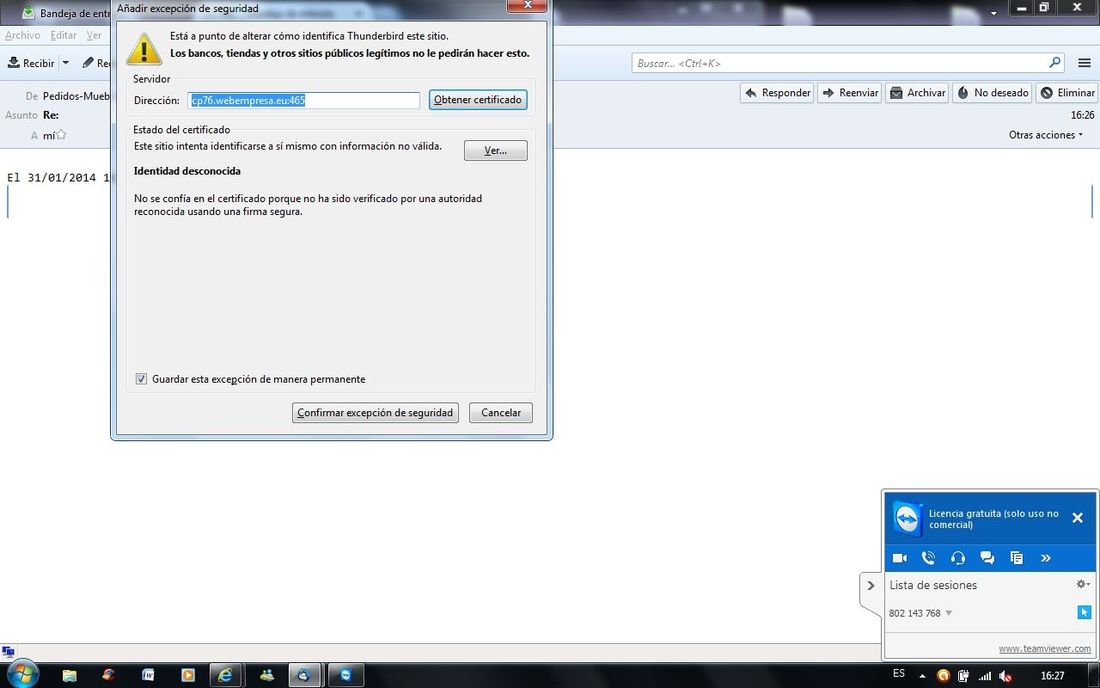Open Windows Explorer folder from taskbar

coord(69,675)
